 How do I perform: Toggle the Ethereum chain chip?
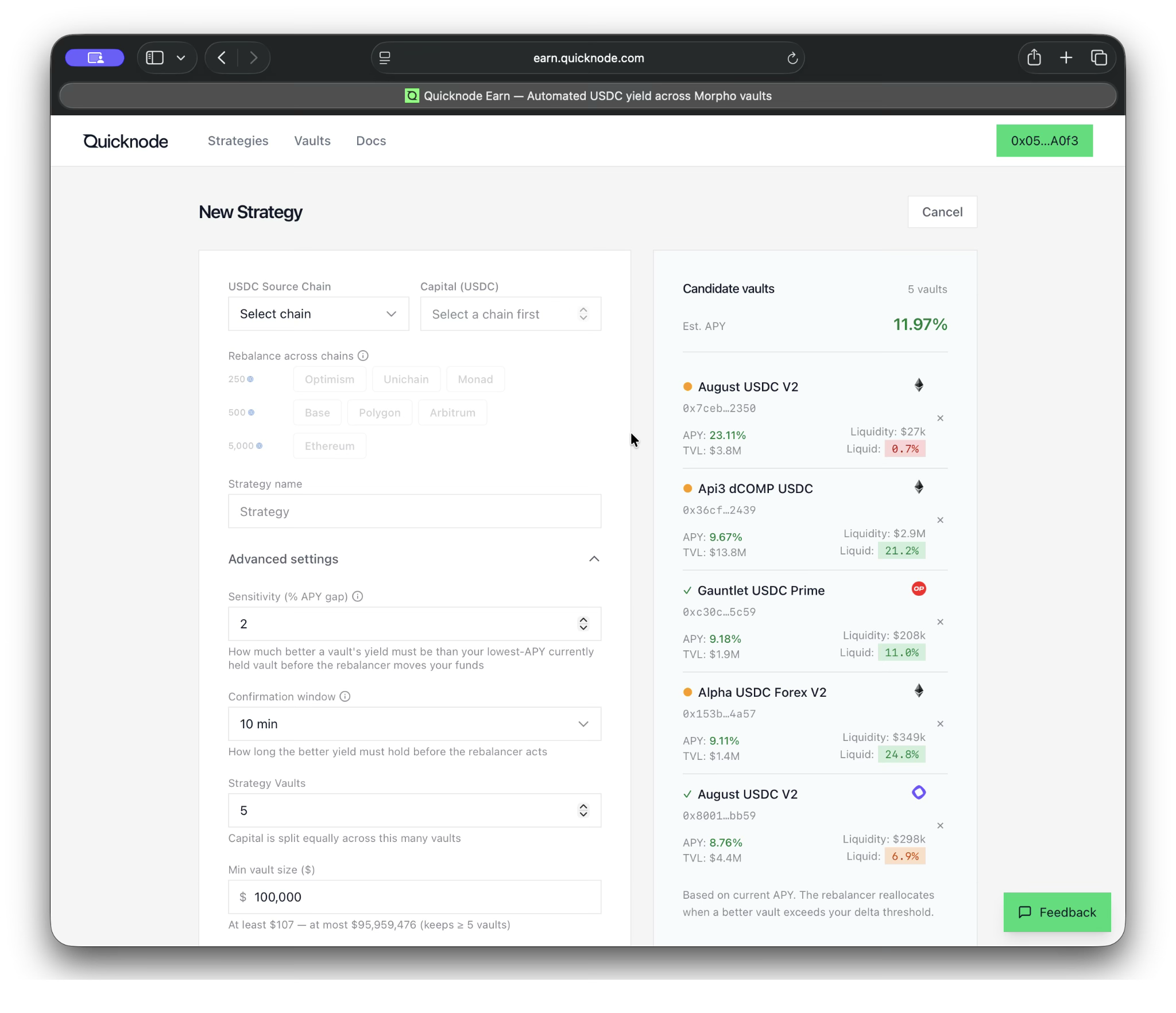(x=329, y=446)
